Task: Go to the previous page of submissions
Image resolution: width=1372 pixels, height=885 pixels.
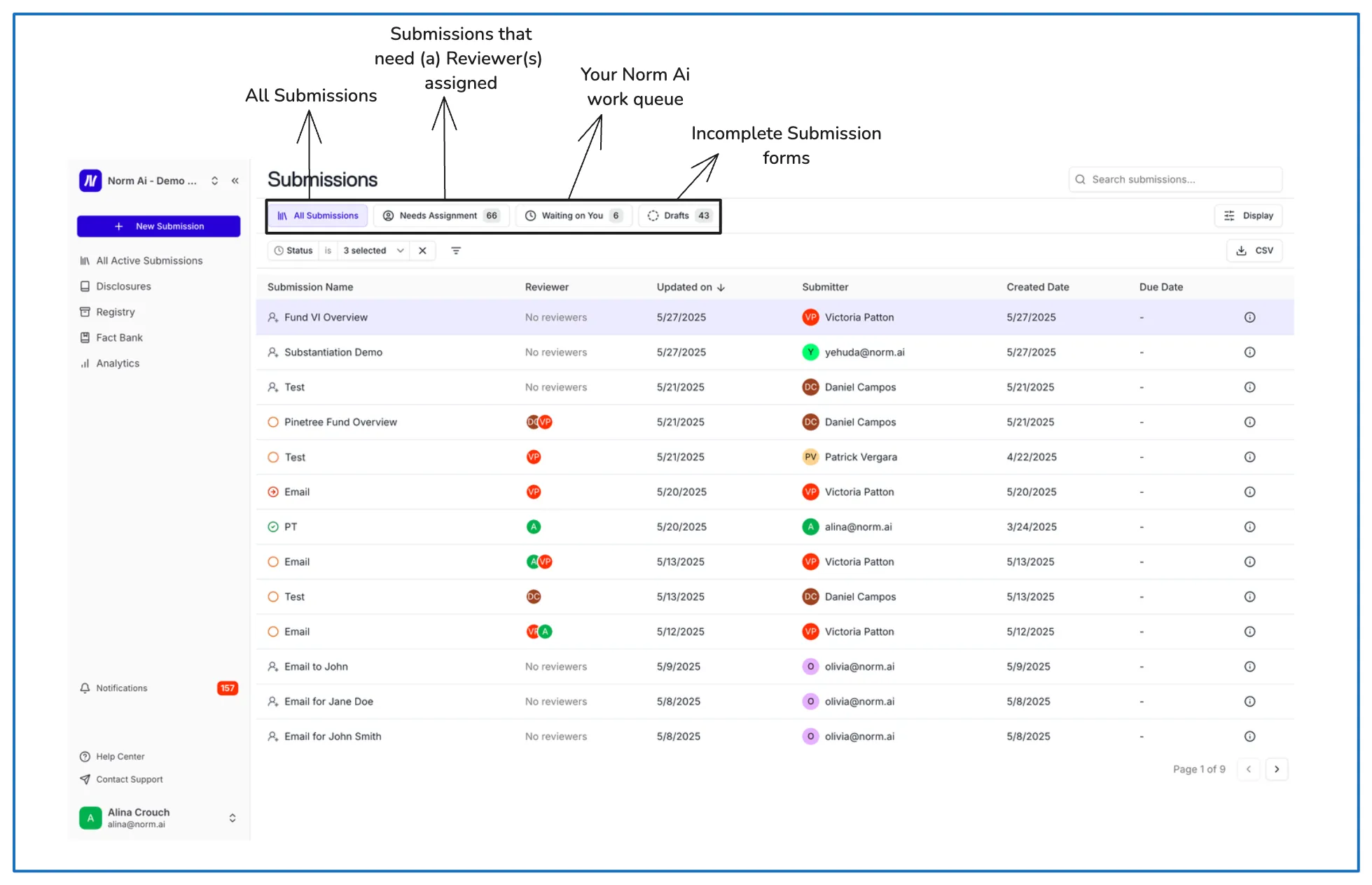Action: tap(1249, 769)
